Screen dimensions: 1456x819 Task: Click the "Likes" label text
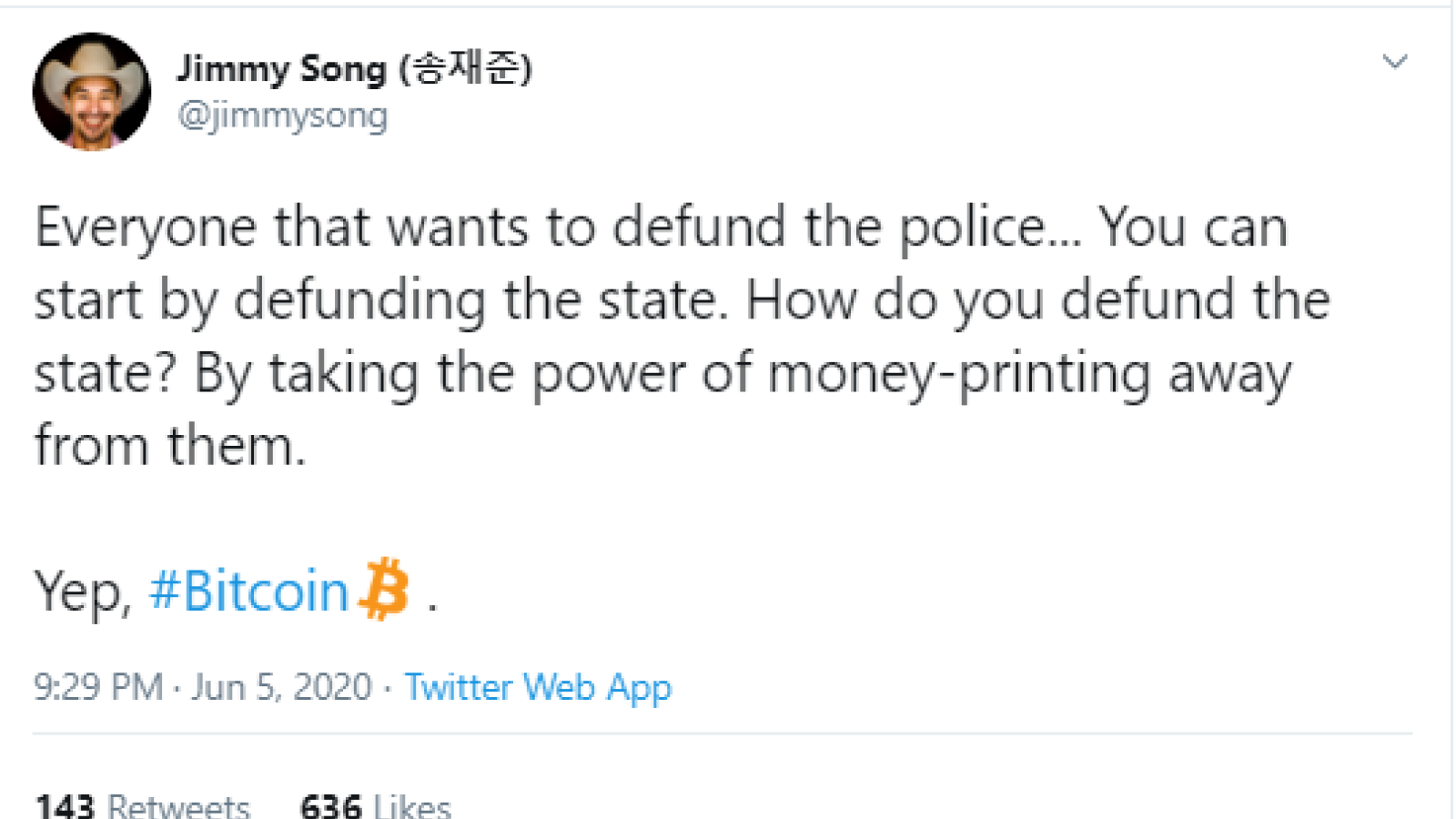[412, 806]
